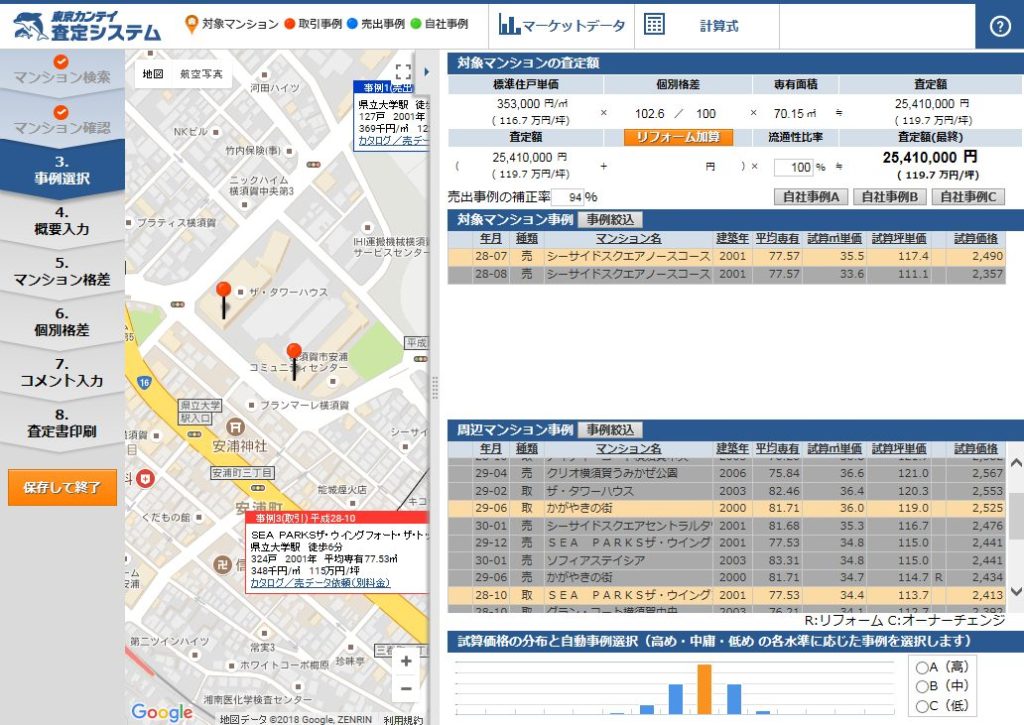Select radio option A (高)

pos(921,667)
